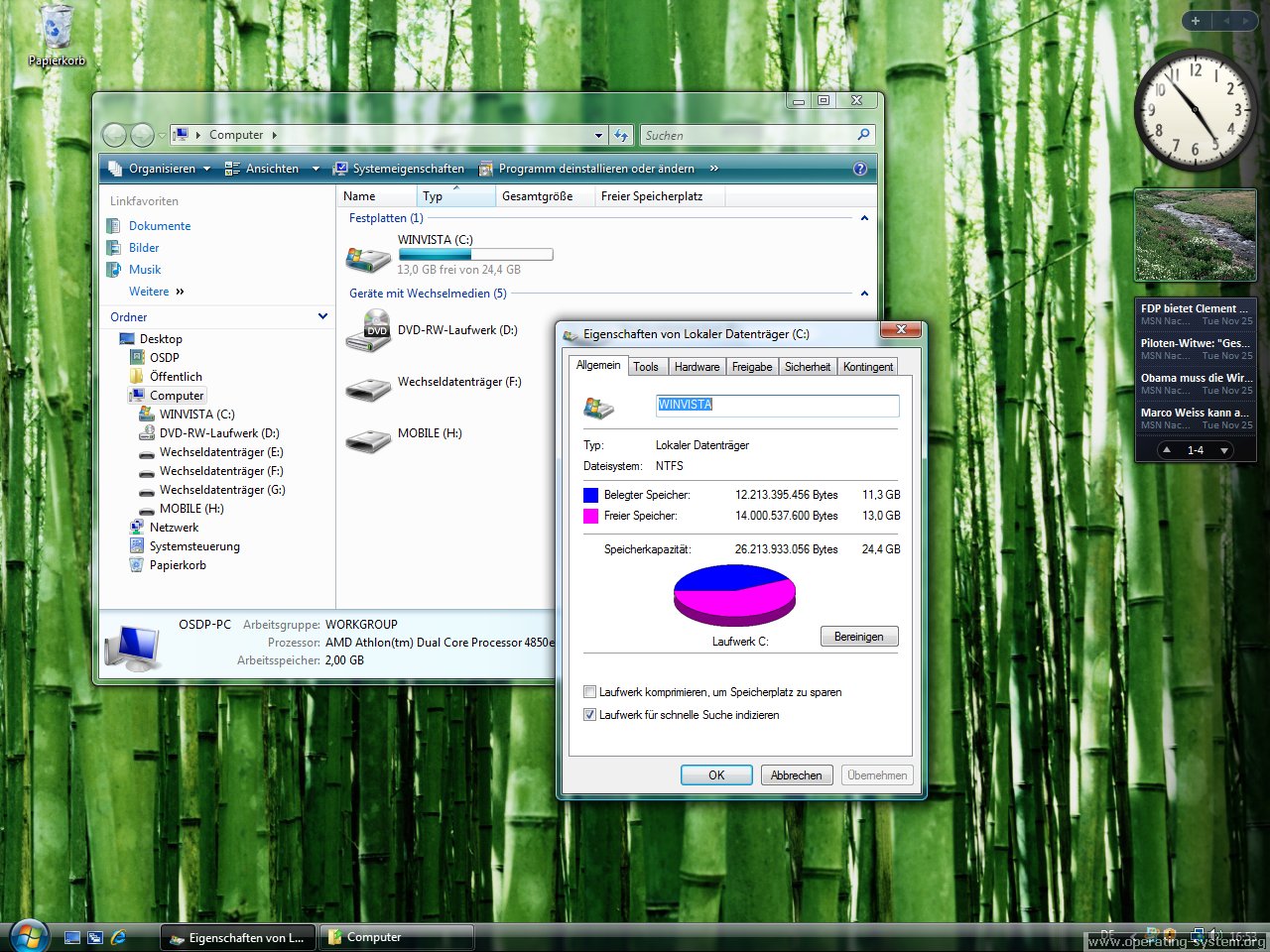Collapse the Geräte mit Wechselmedien (5) group

coord(864,294)
